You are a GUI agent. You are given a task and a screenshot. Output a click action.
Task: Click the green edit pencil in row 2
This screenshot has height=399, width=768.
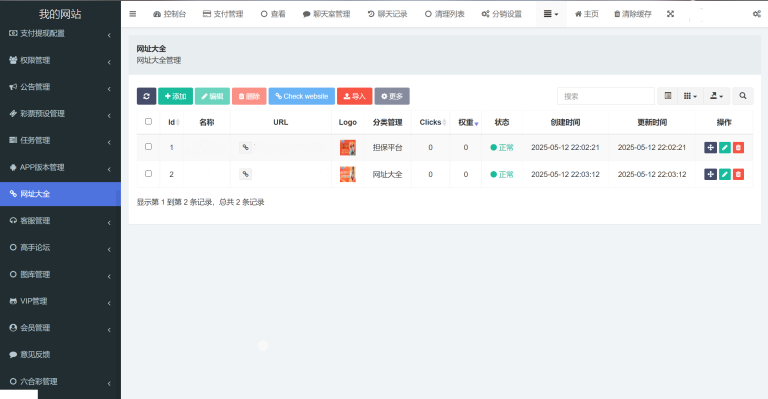click(x=724, y=174)
